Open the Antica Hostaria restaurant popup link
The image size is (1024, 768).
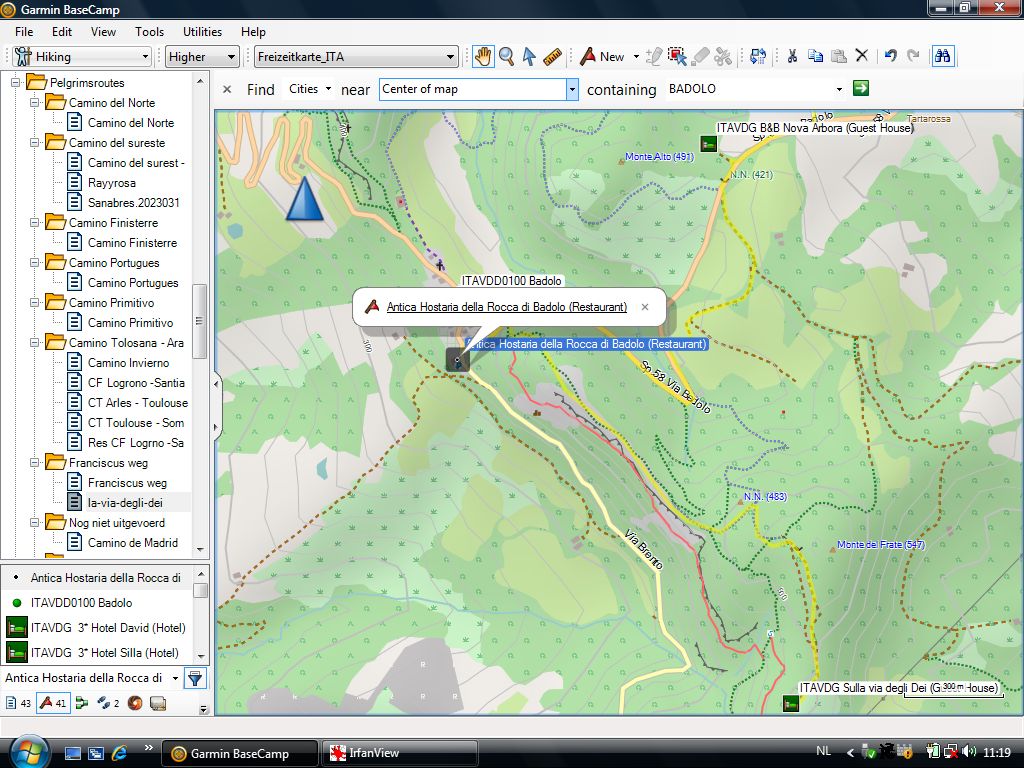[x=506, y=307]
